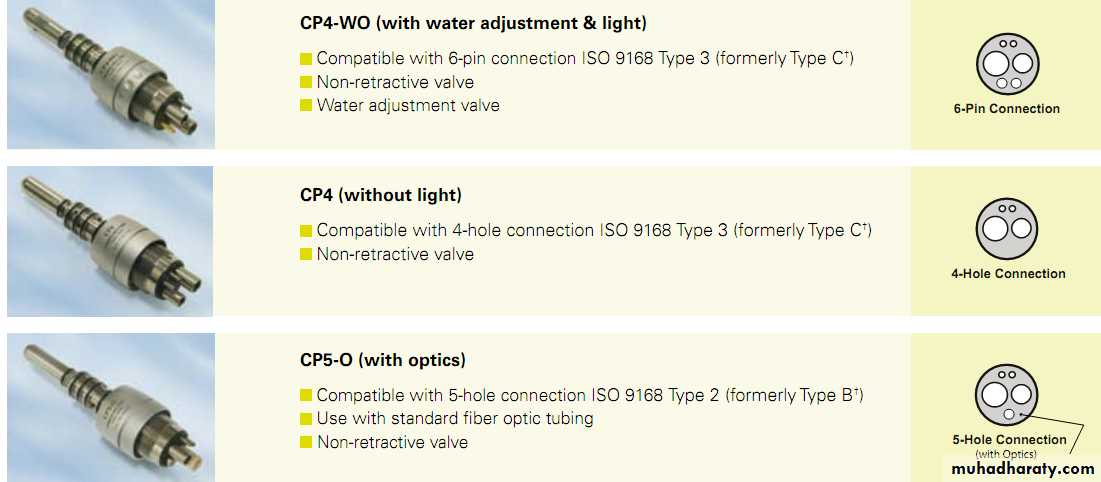Viewport: 1101px width, 482px height.
Task: Click the muhadharaty.com watermark link
Action: [1022, 468]
